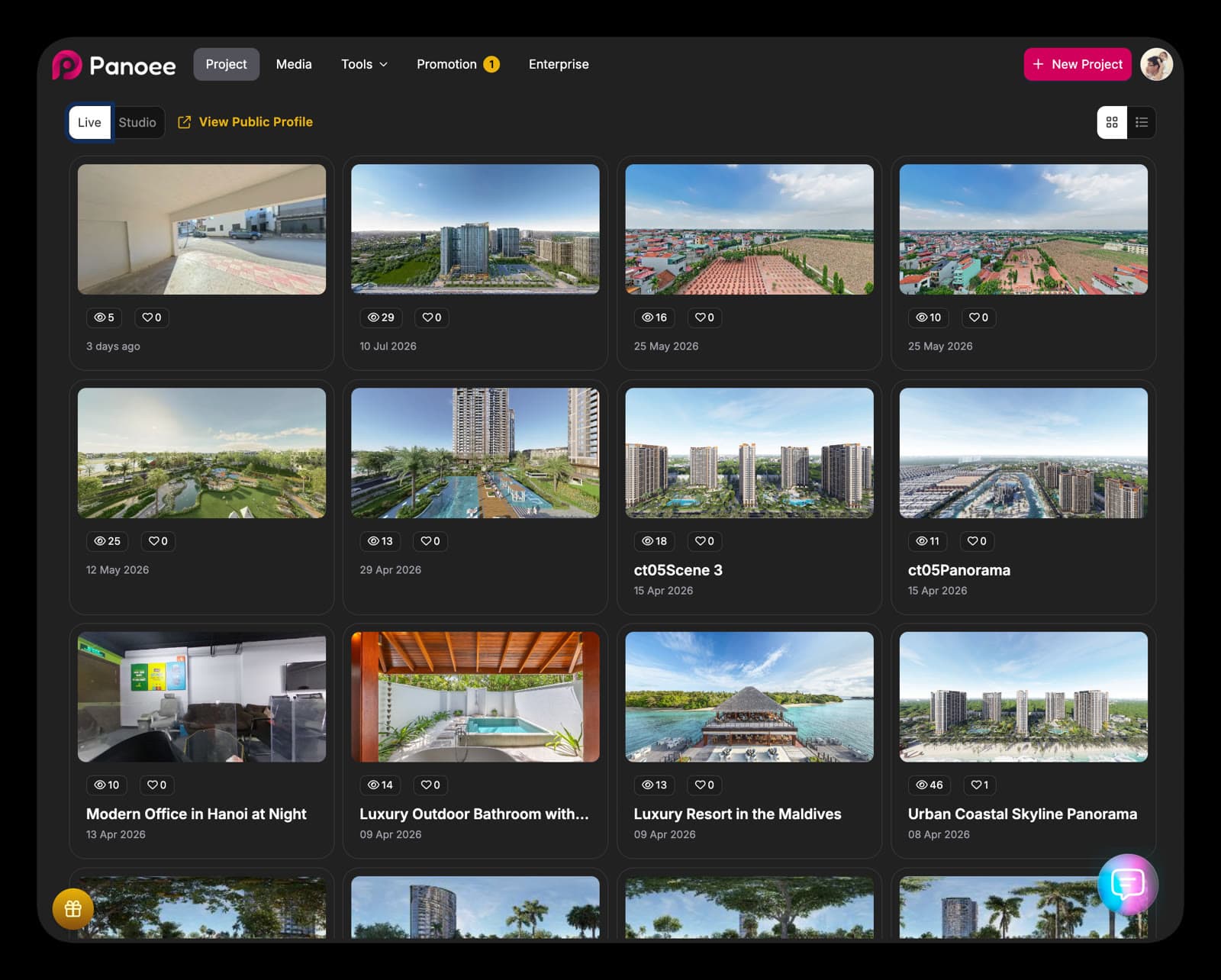Switch to list view layout

[x=1142, y=122]
